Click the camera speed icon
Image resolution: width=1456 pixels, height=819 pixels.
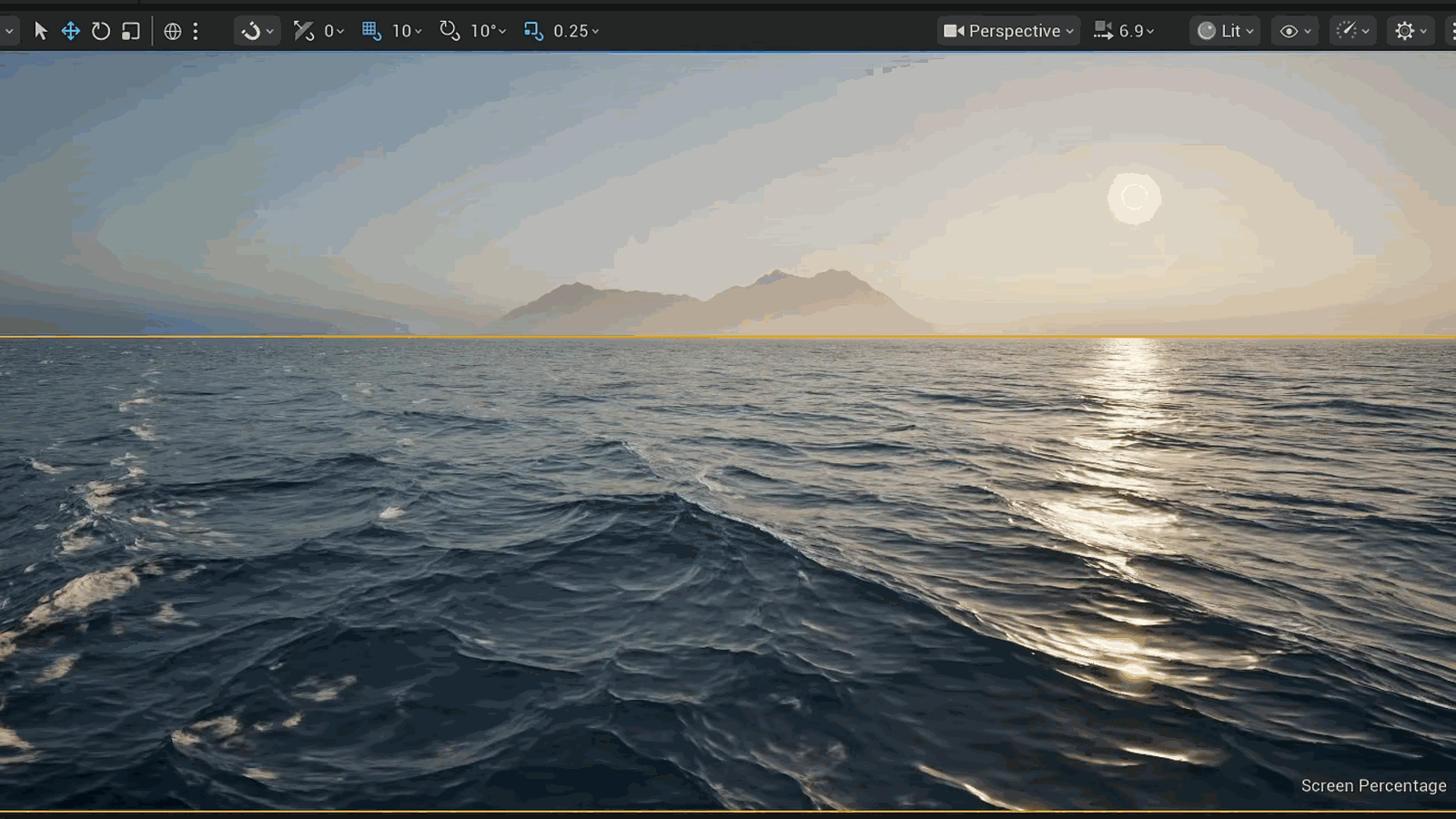coord(1103,31)
